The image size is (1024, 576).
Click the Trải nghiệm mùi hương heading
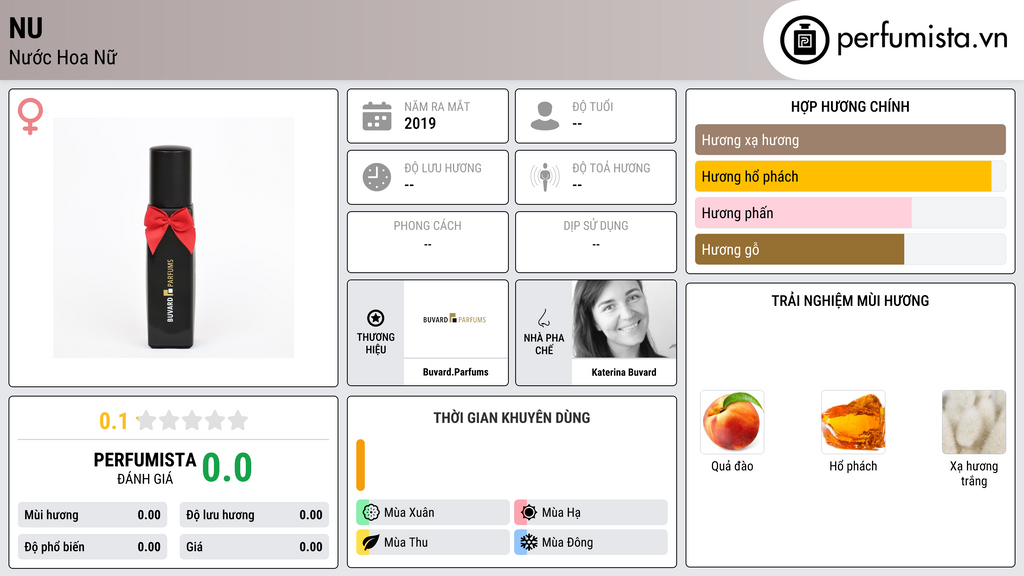850,300
